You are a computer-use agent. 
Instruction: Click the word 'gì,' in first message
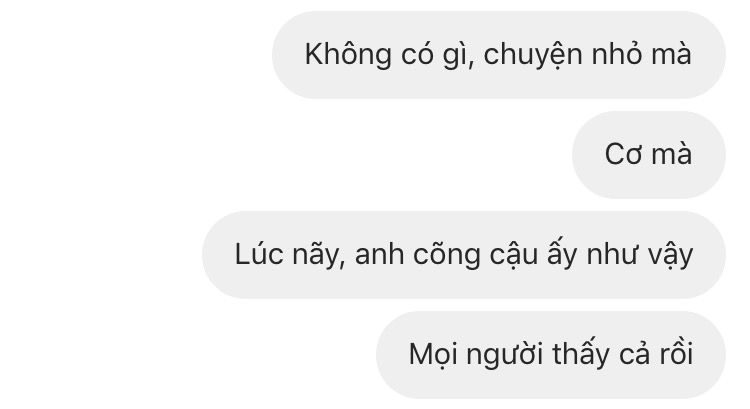459,56
